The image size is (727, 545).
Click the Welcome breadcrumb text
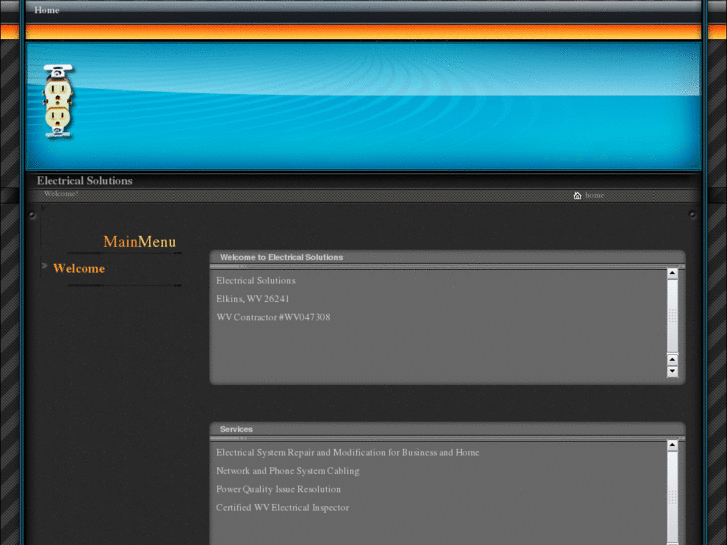click(60, 194)
